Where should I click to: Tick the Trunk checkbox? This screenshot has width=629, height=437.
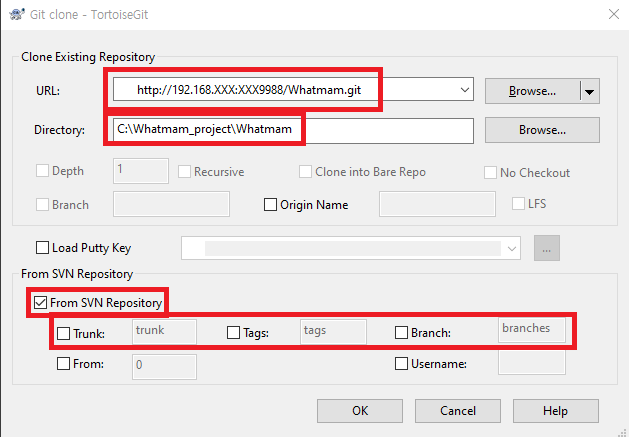tap(63, 333)
